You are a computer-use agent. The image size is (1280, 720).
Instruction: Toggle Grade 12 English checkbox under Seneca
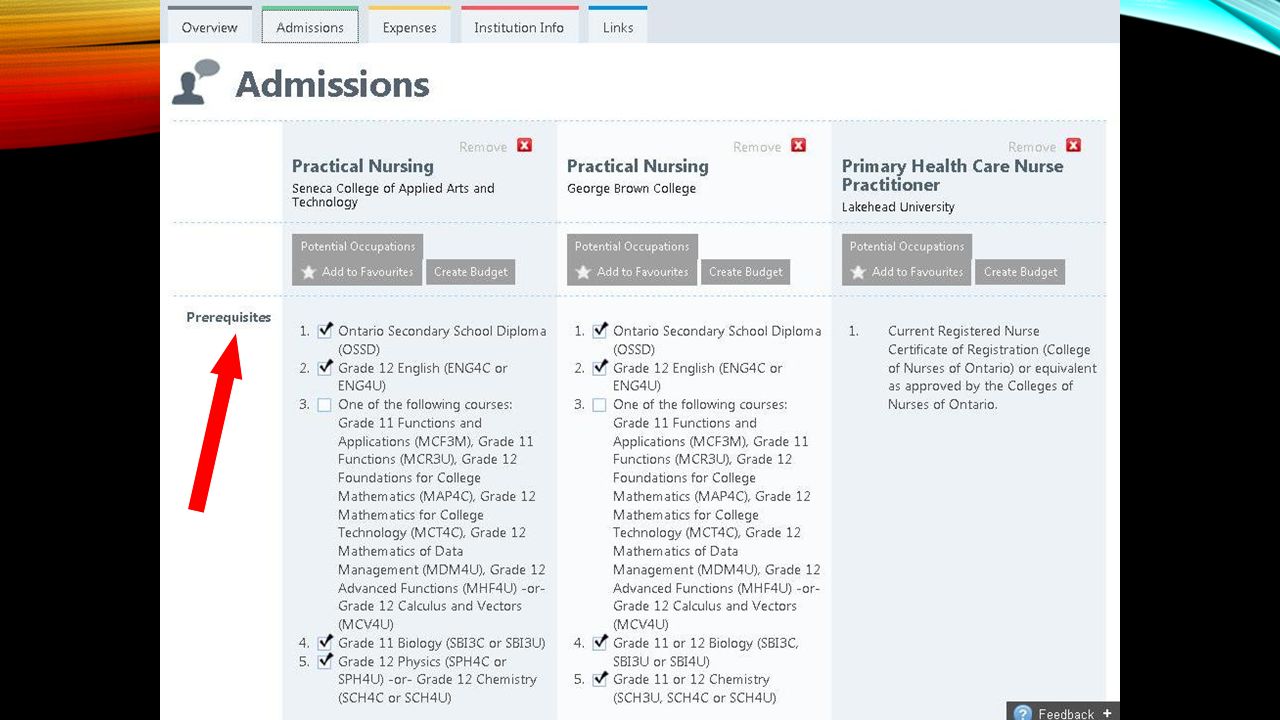(324, 368)
